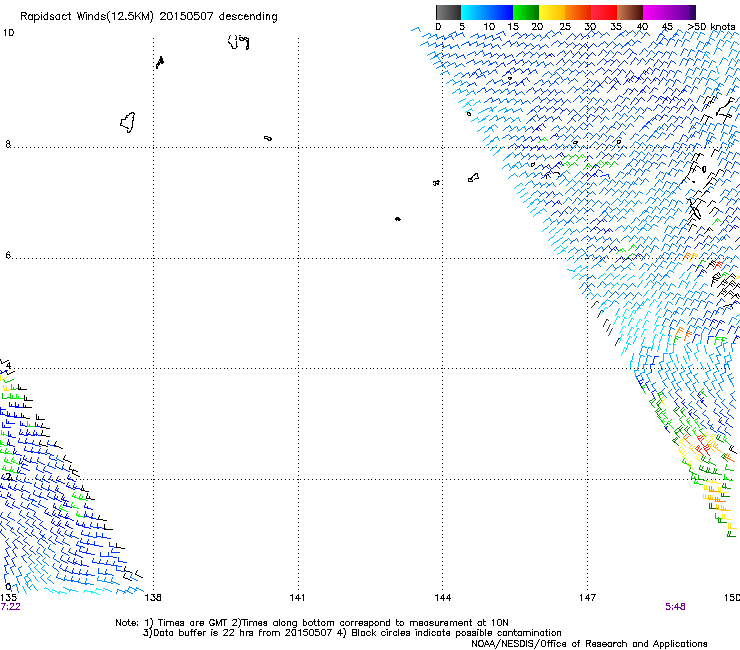The width and height of the screenshot is (740, 650).
Task: Click the small black island near 138E, 9.5N
Action: (x=160, y=62)
